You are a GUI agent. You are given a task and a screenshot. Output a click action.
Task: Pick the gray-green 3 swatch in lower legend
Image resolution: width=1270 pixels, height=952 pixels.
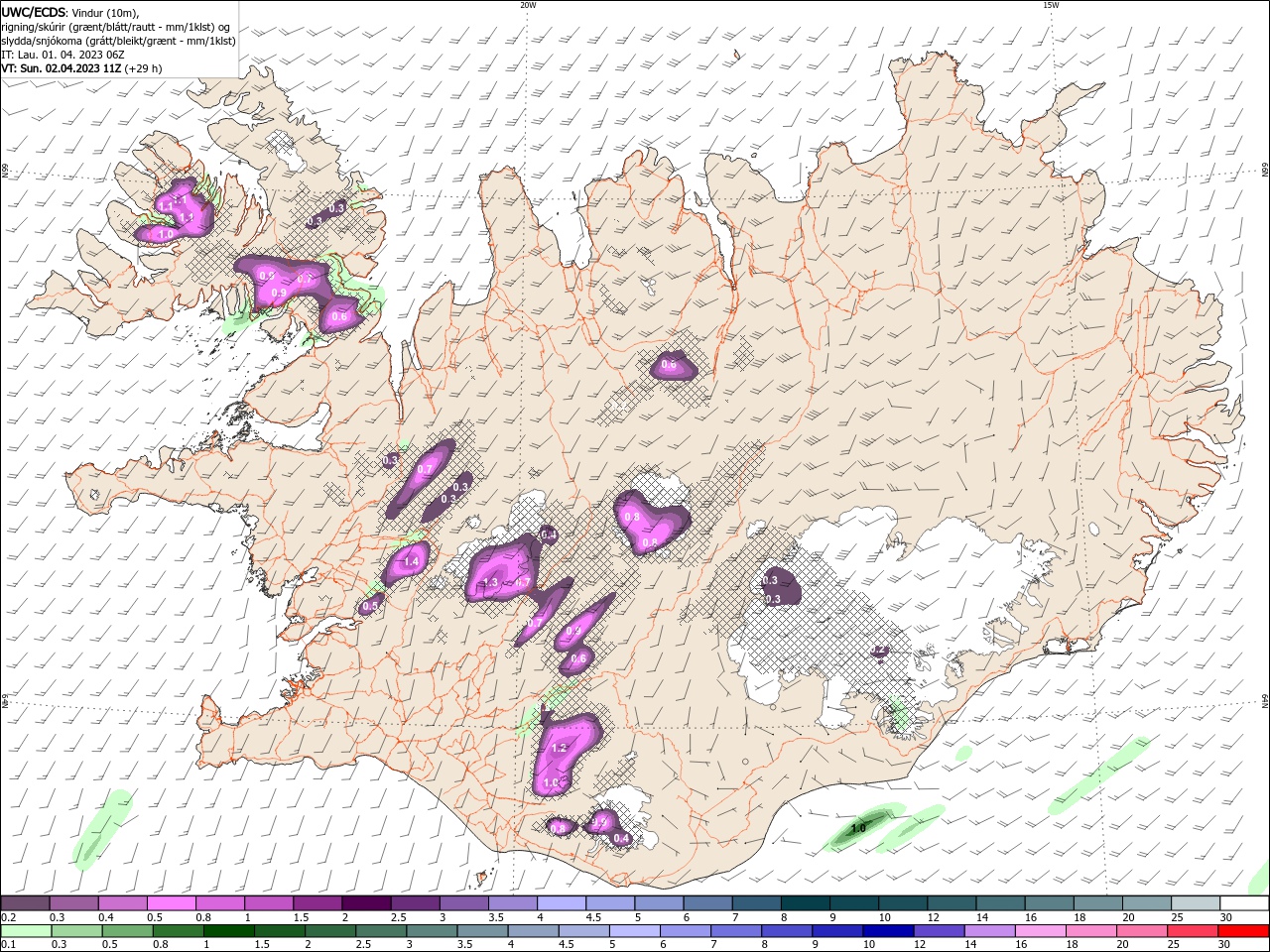pyautogui.click(x=432, y=931)
